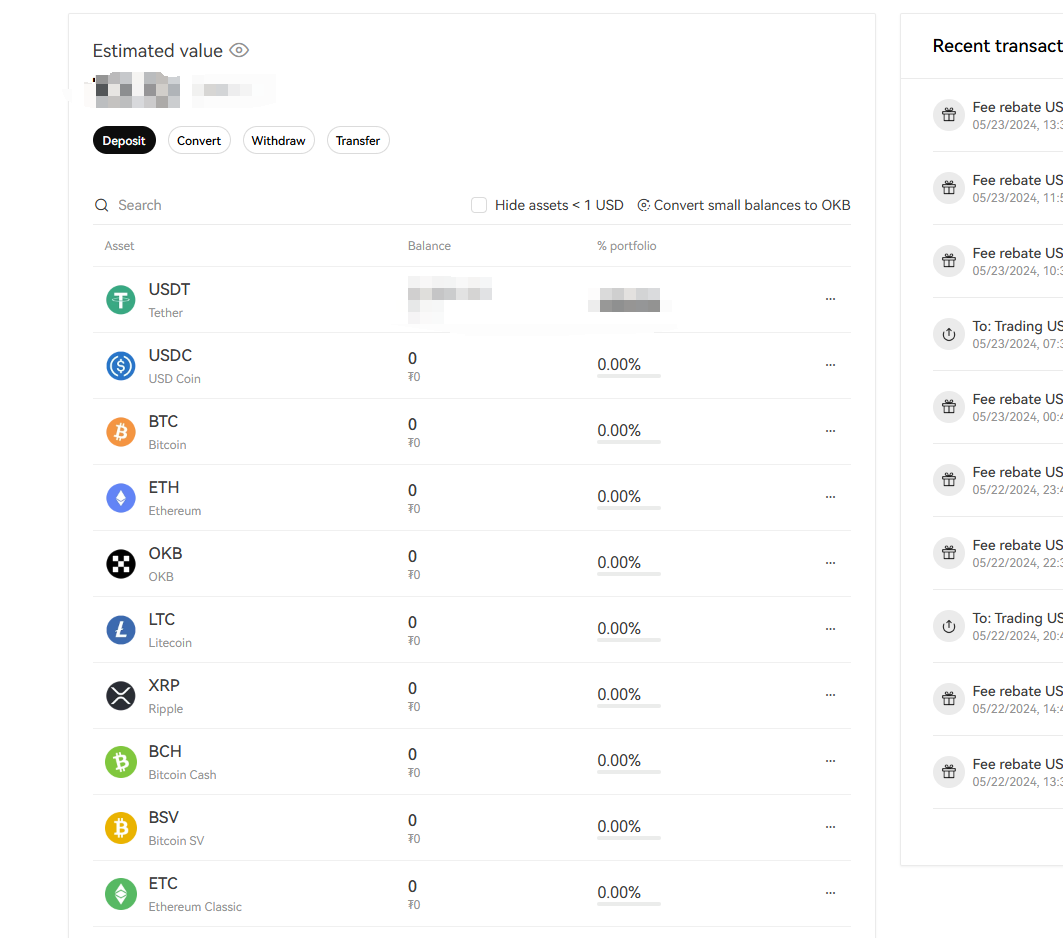Open the 05/22/2024 20: To Trading transaction
The image size is (1063, 938).
(998, 626)
